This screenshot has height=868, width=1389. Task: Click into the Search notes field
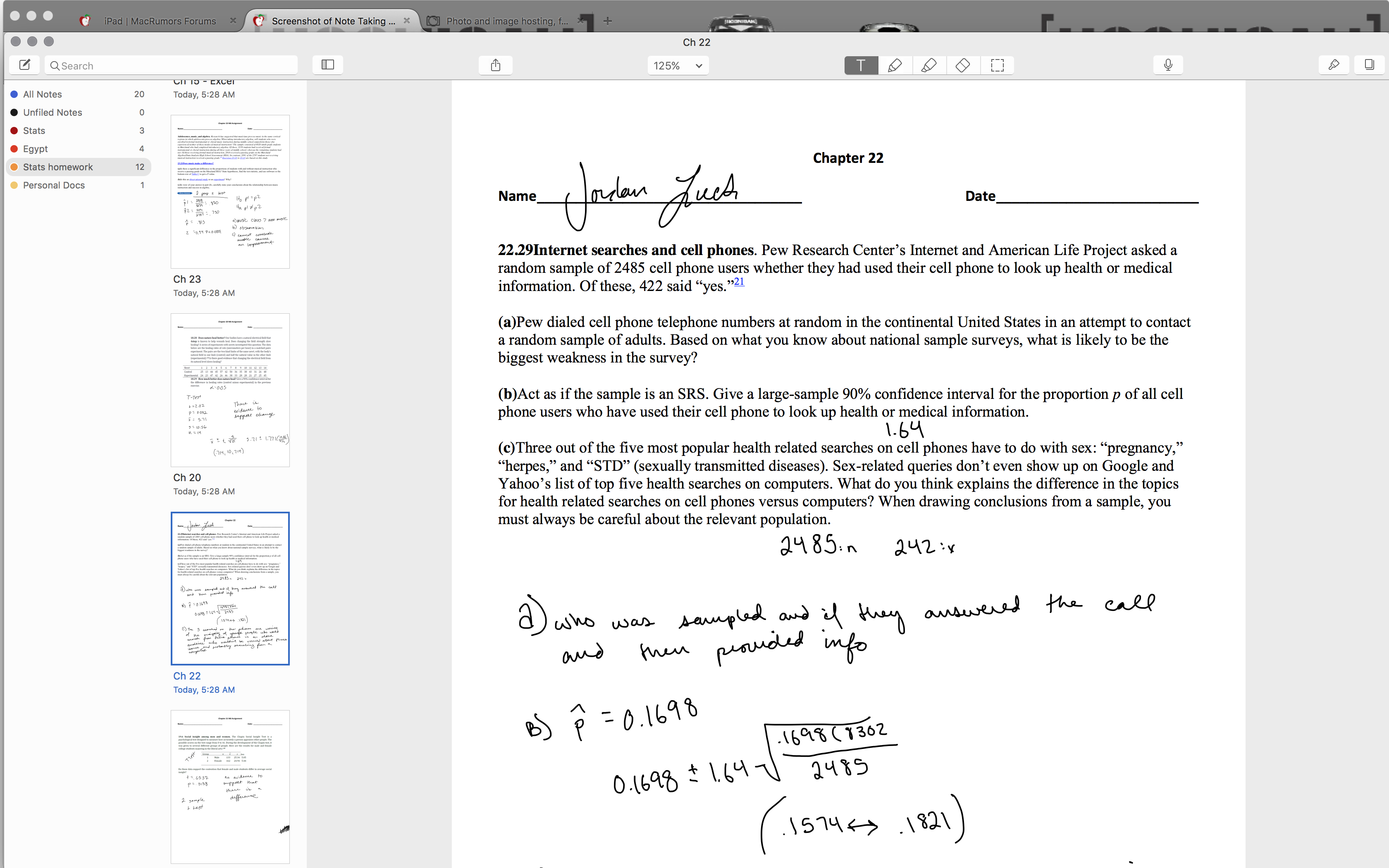click(171, 65)
